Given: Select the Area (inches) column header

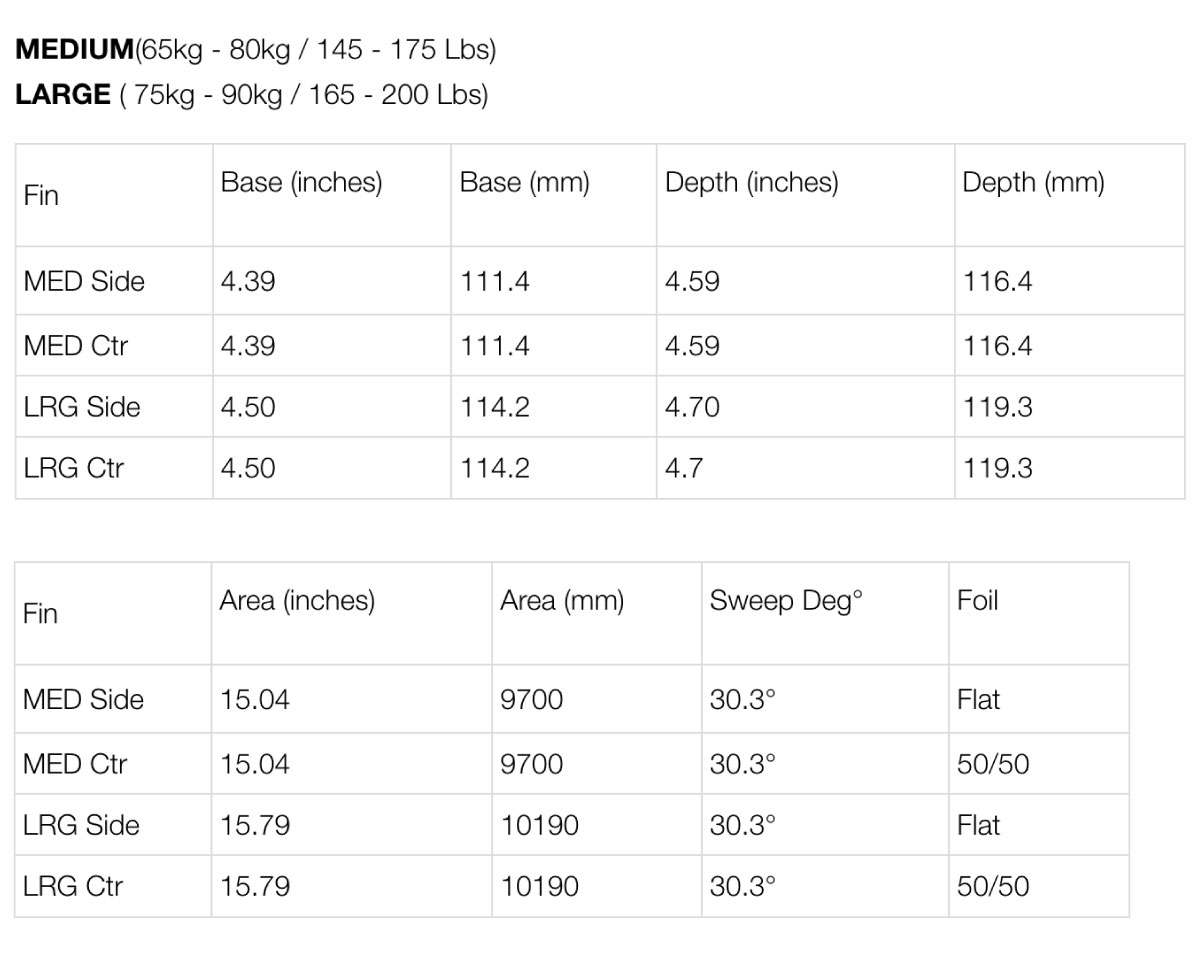Looking at the screenshot, I should point(298,600).
